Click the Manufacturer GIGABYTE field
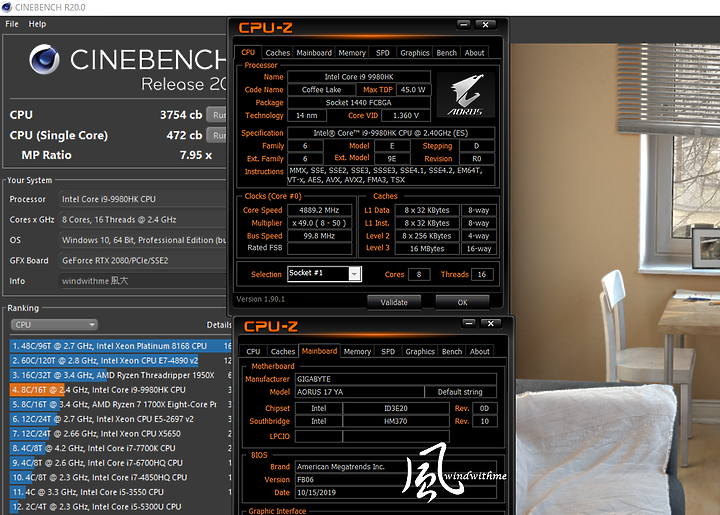 (395, 379)
